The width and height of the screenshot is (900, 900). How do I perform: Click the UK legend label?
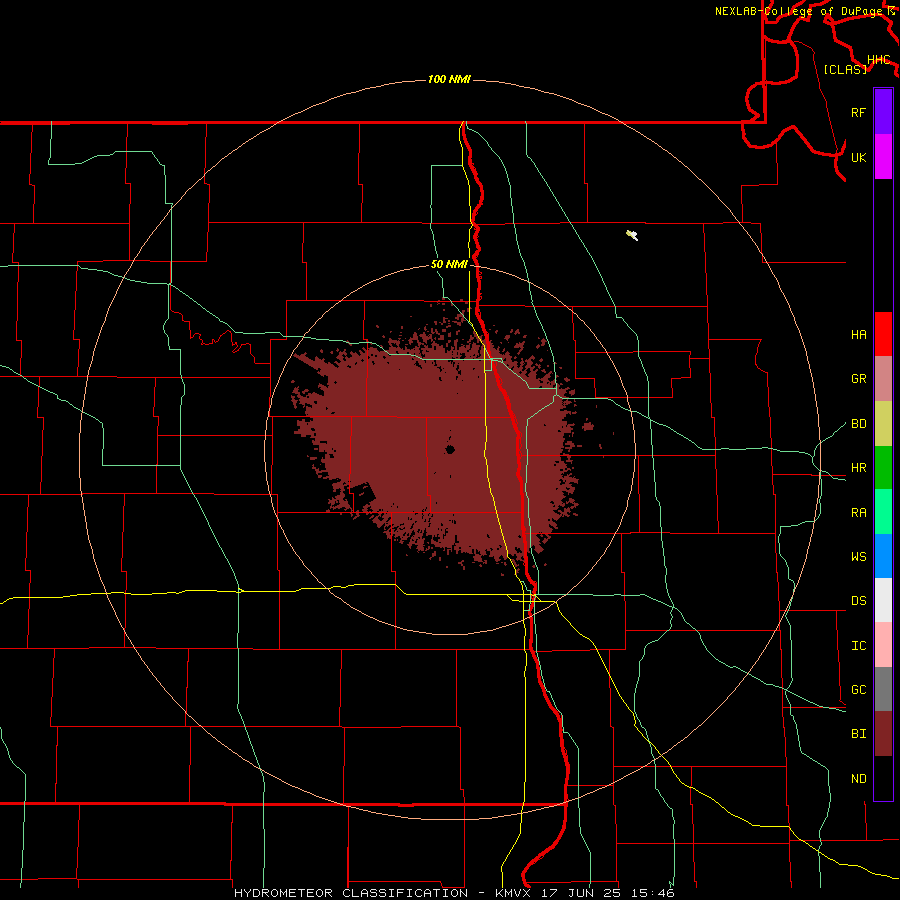859,157
